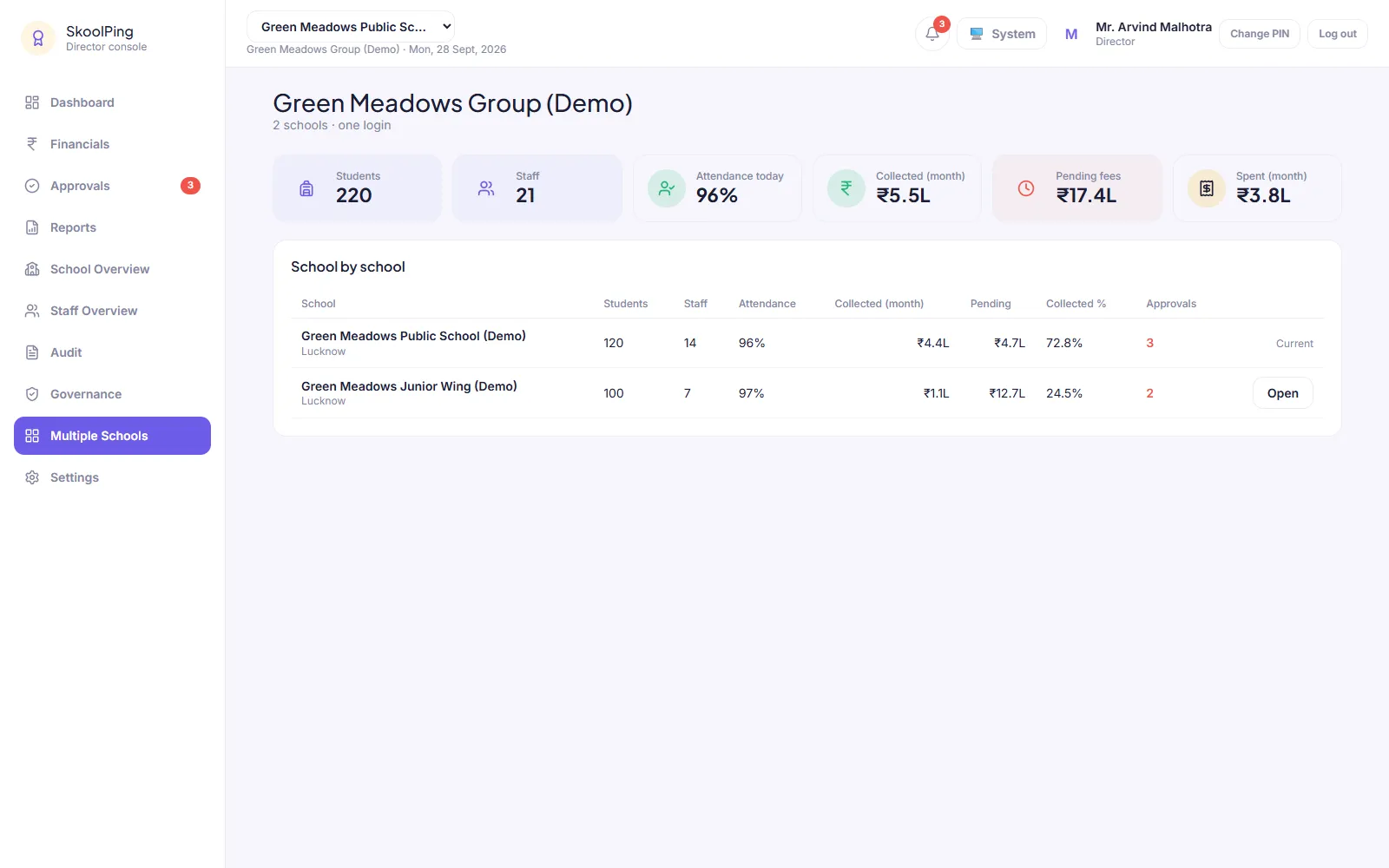The height and width of the screenshot is (868, 1389).
Task: Click the red 3 badge beside Approvals
Action: [190, 186]
